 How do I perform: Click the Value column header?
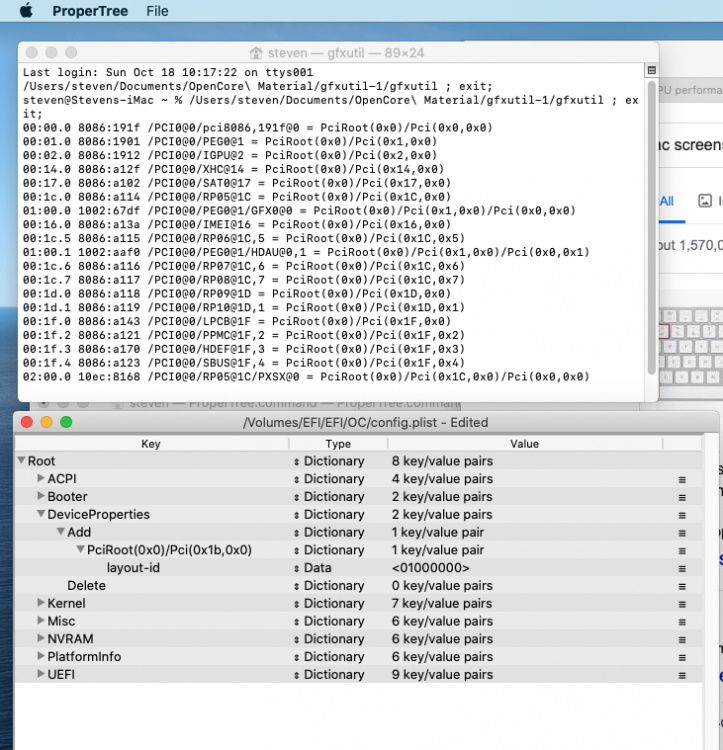point(525,443)
